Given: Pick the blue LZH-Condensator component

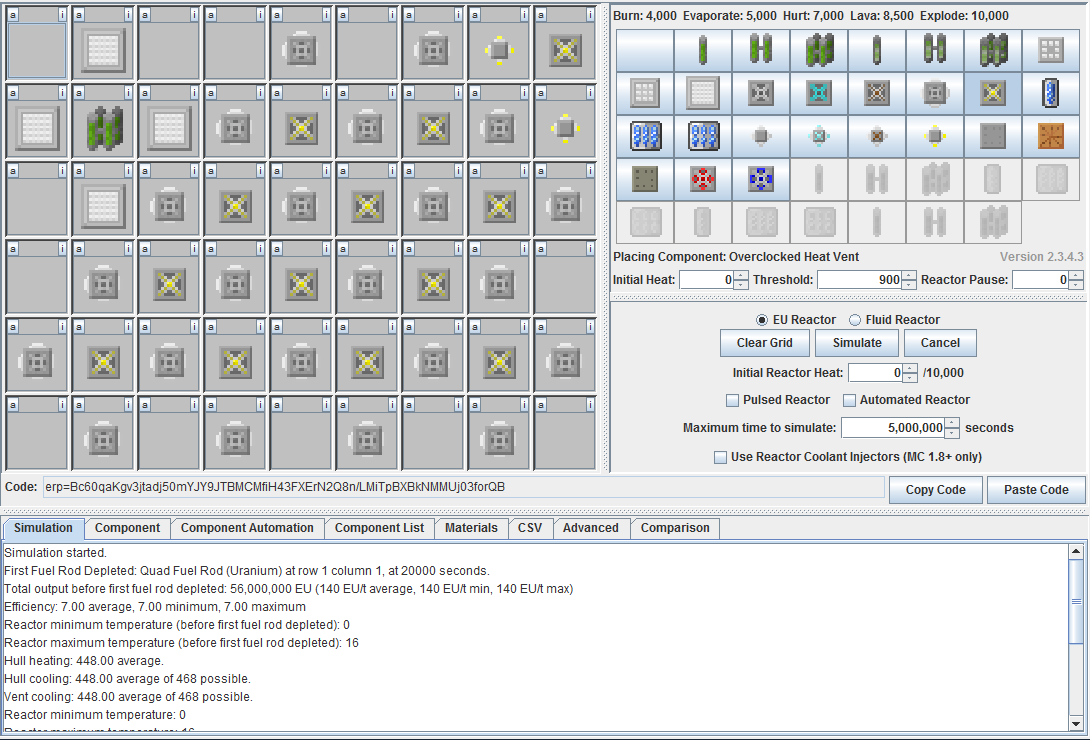Looking at the screenshot, I should (x=761, y=180).
